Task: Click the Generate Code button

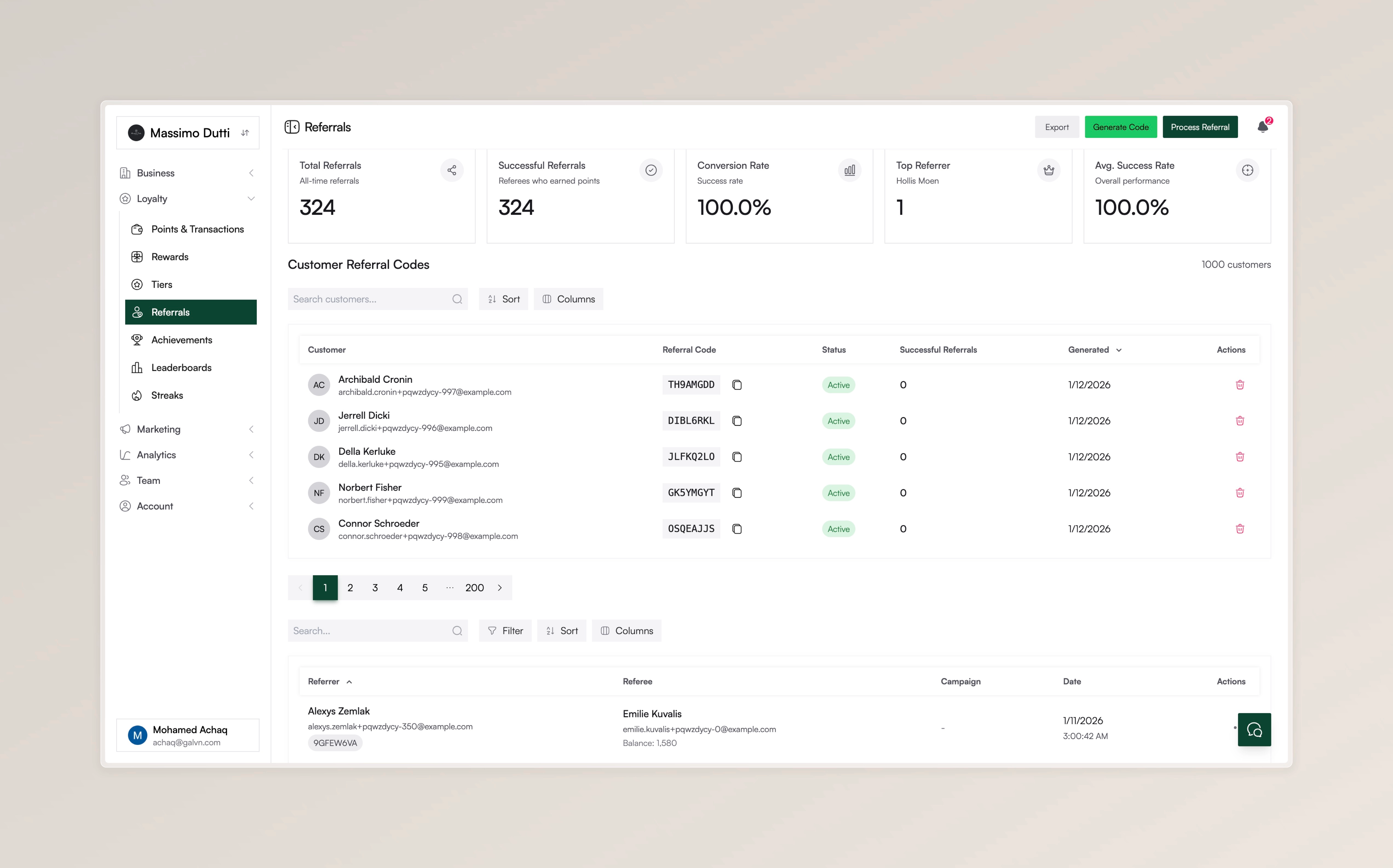Action: pyautogui.click(x=1120, y=127)
